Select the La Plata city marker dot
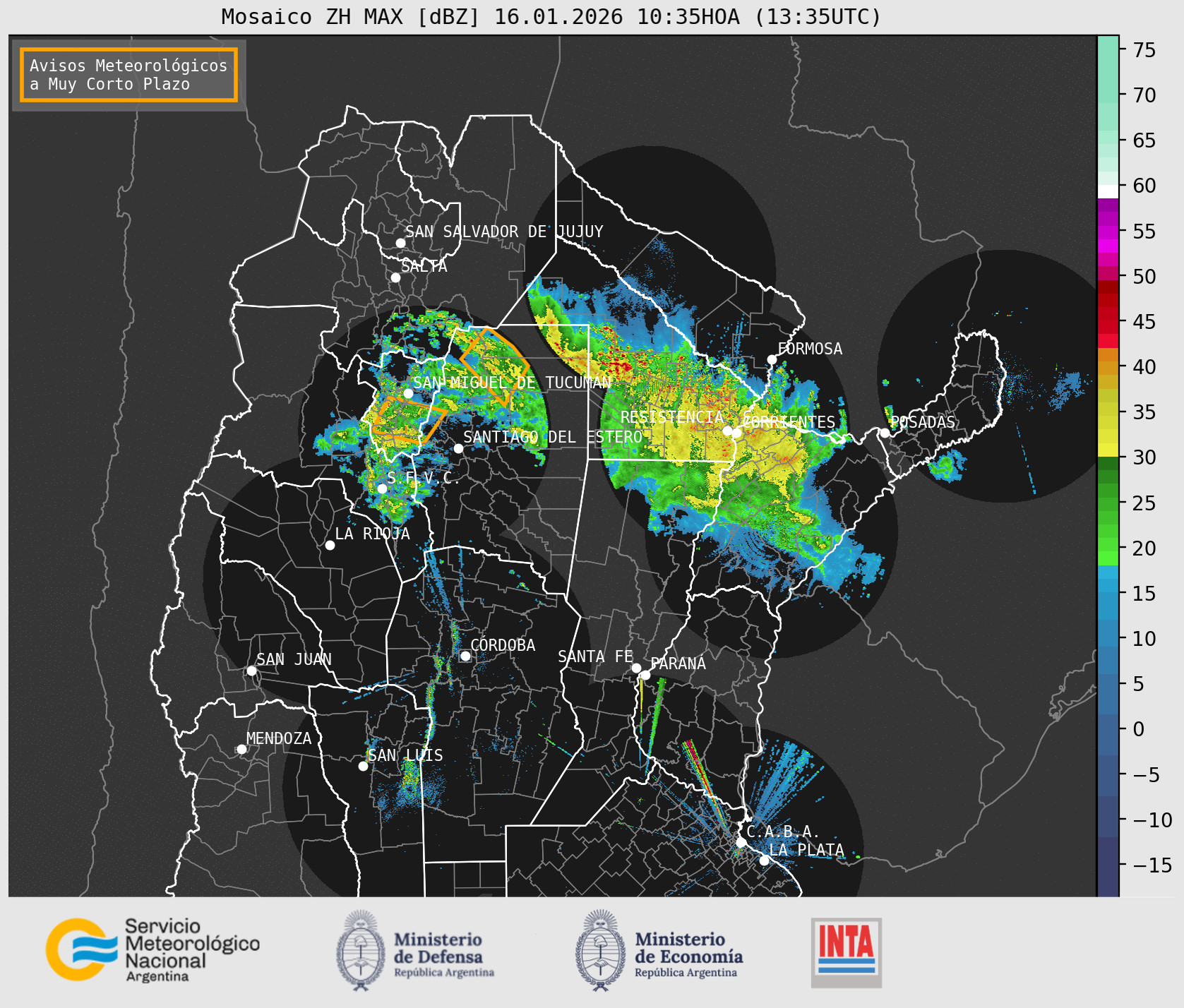Viewport: 1184px width, 1008px height. pos(764,860)
